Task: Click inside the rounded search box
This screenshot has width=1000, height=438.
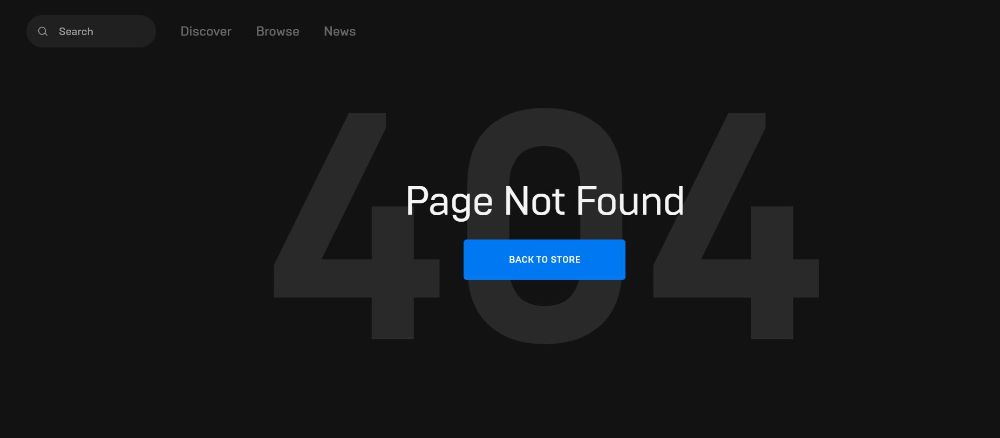Action: (91, 31)
